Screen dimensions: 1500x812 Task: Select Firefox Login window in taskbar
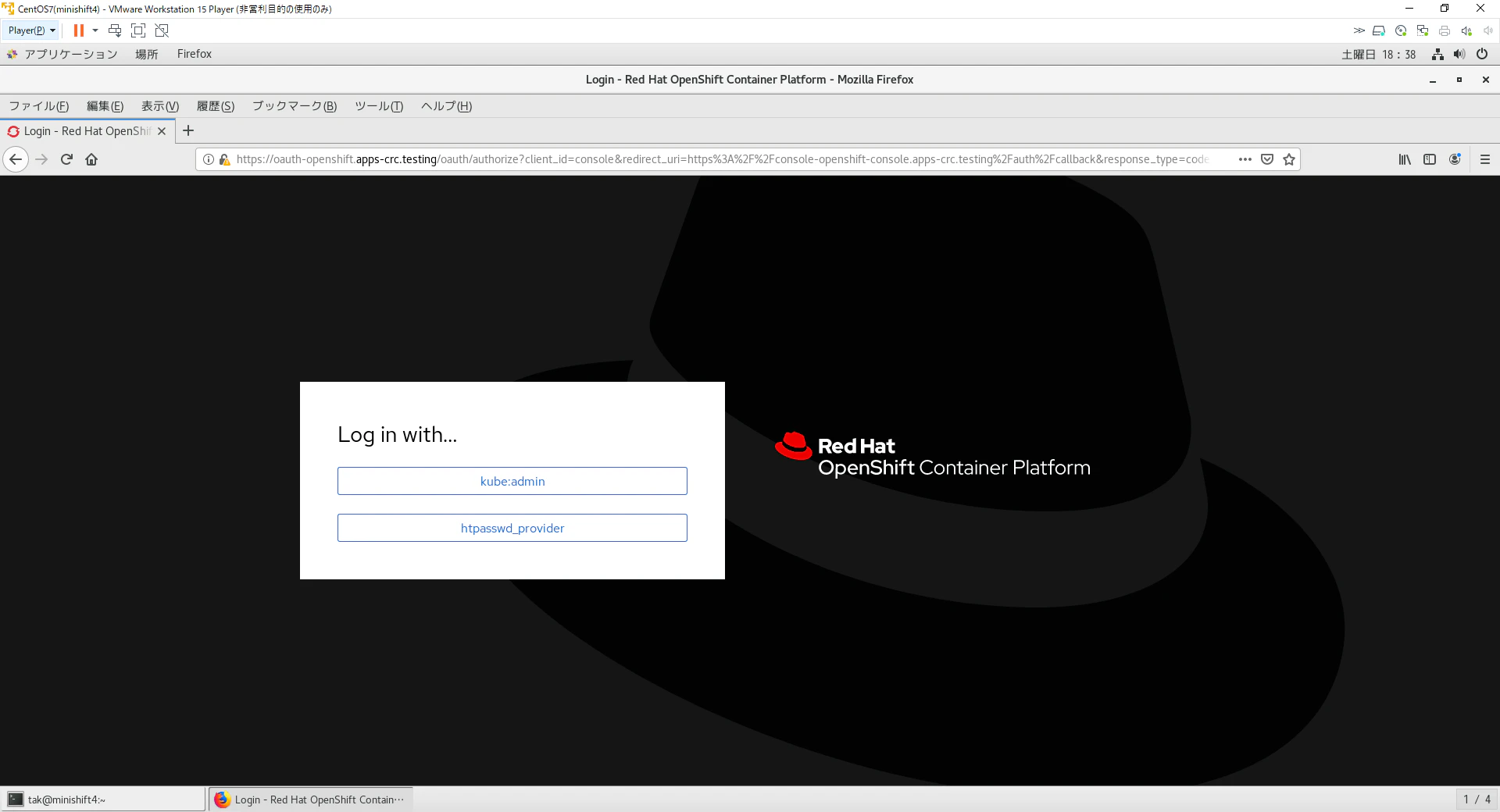point(311,800)
